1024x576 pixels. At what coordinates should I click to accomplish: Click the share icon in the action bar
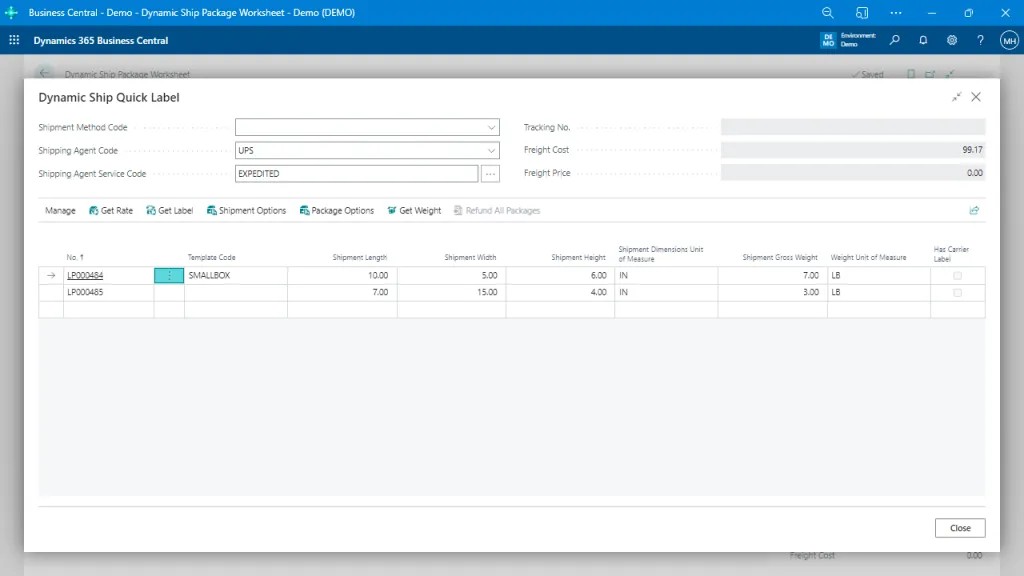pyautogui.click(x=974, y=211)
